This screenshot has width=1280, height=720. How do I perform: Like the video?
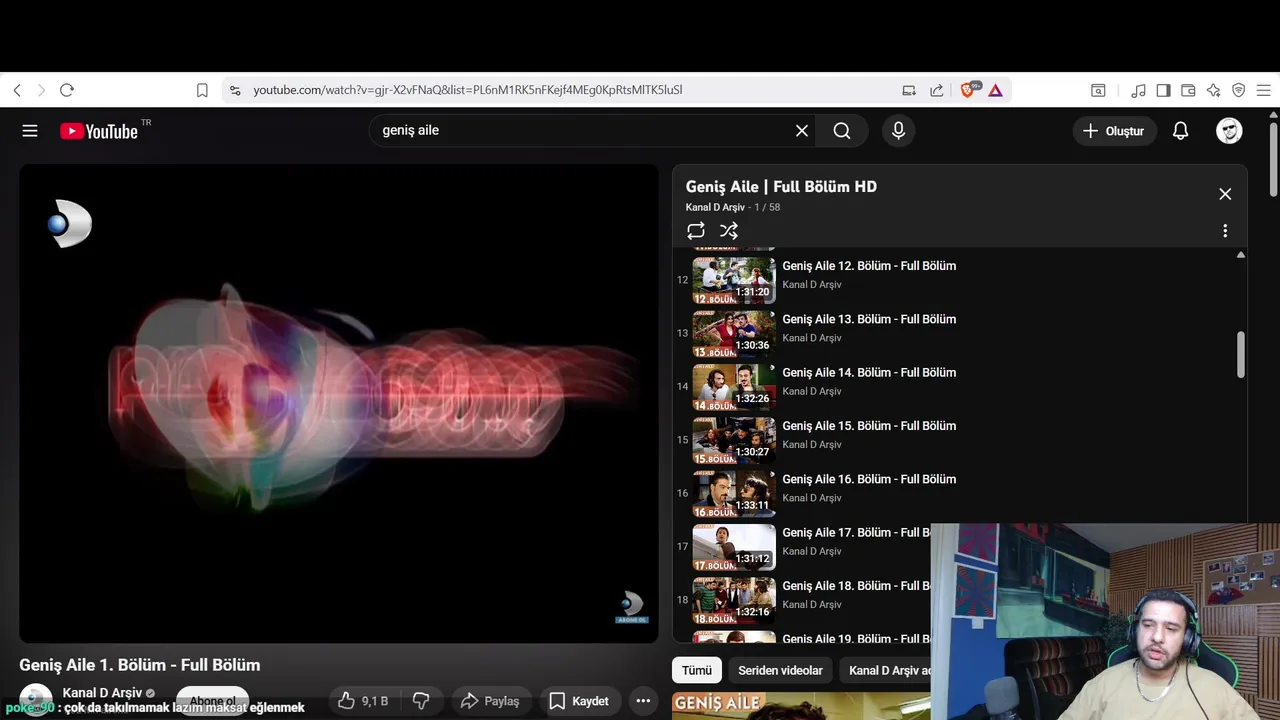pos(362,701)
